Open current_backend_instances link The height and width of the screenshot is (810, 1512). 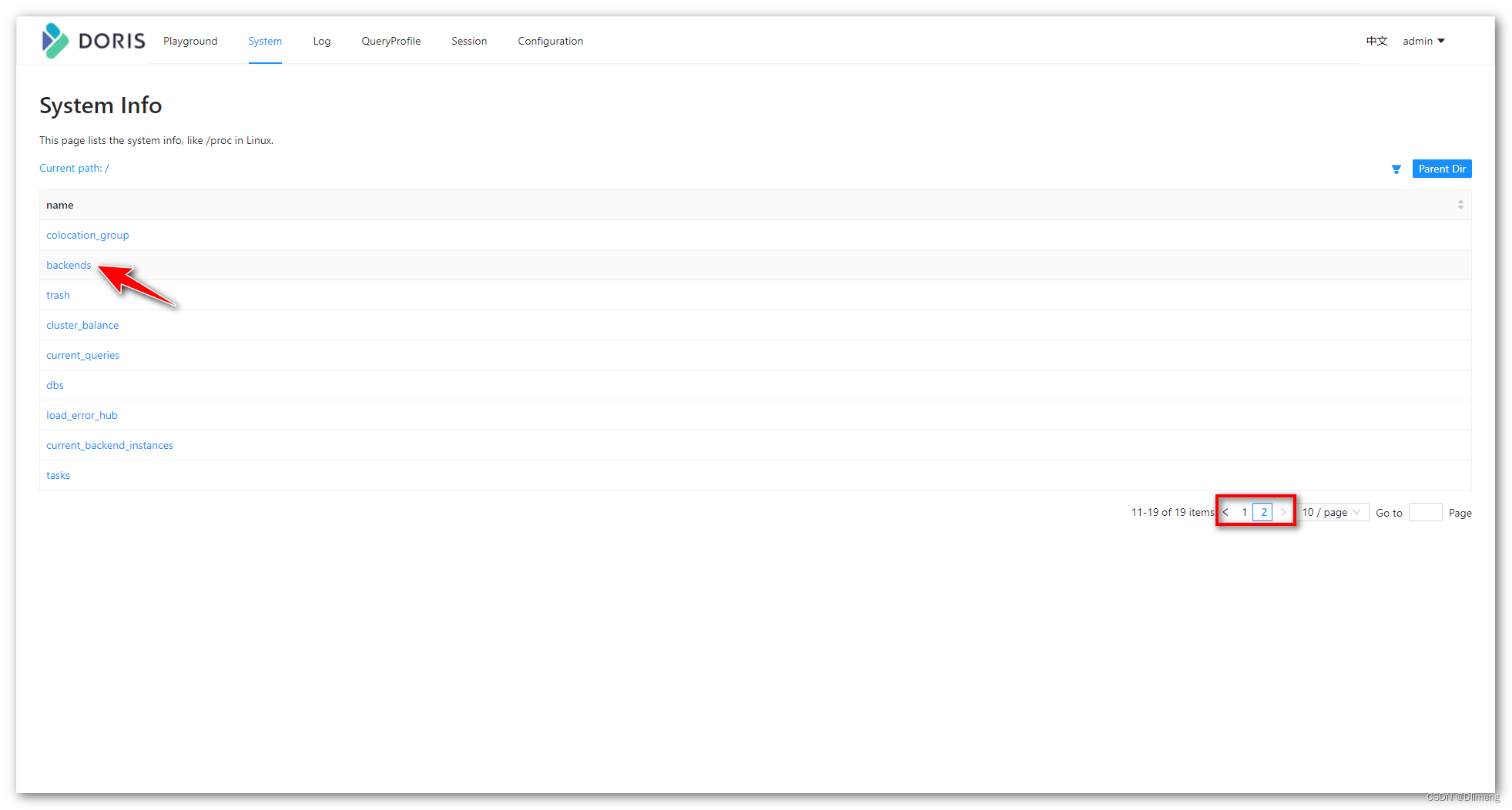pos(109,446)
